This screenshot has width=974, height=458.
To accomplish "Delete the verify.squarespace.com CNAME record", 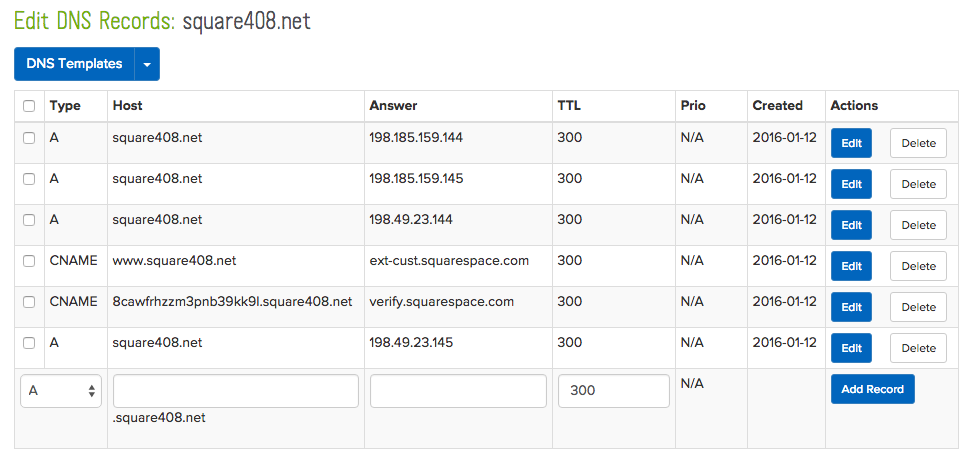I will point(918,307).
